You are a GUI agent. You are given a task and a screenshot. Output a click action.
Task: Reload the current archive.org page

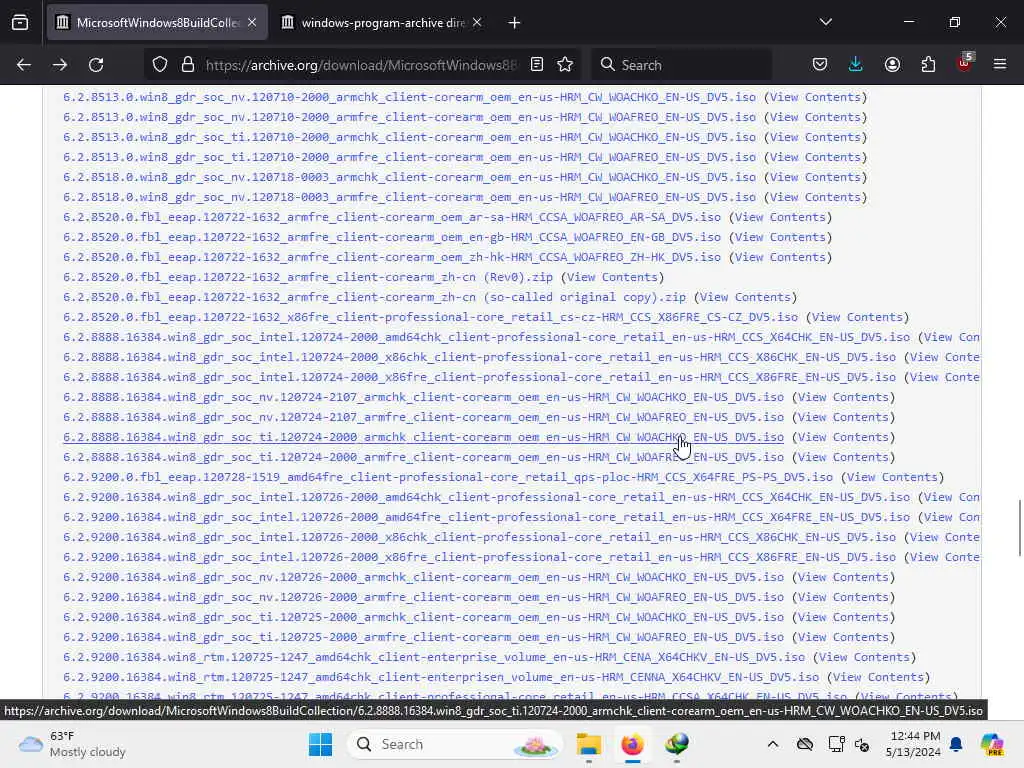point(96,65)
